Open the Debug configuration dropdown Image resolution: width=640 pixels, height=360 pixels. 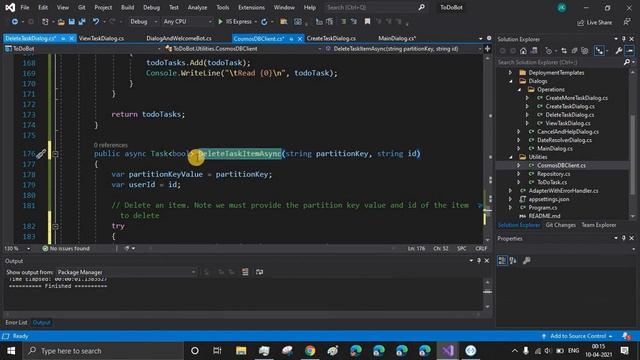(144, 22)
